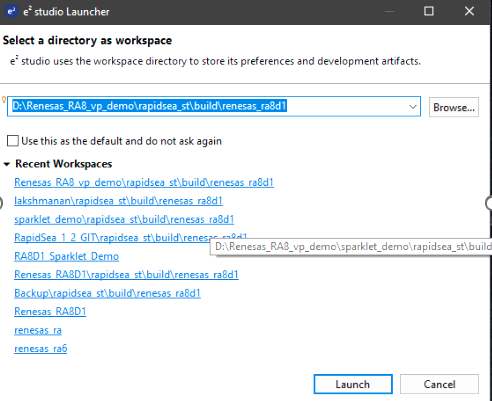
Task: Select Renesas_RA8D1\rapidsea_st\build\renesas_ra8d1 workspace link
Action: 126,275
